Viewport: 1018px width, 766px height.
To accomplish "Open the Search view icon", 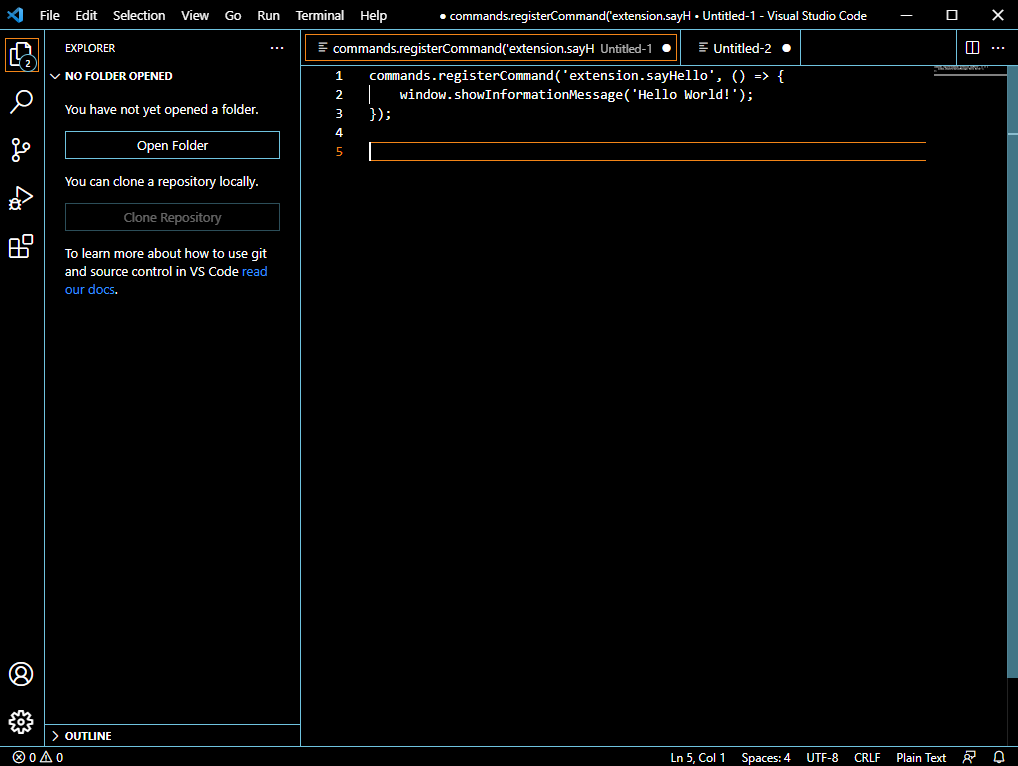I will tap(21, 102).
